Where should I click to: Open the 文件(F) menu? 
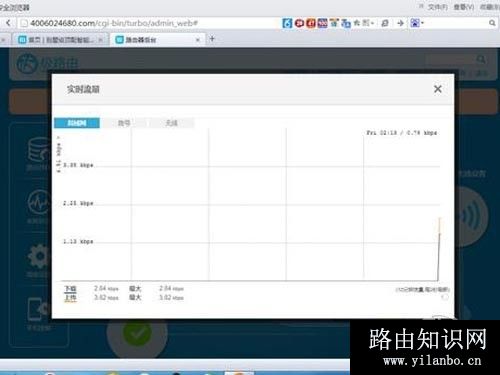tap(438, 7)
